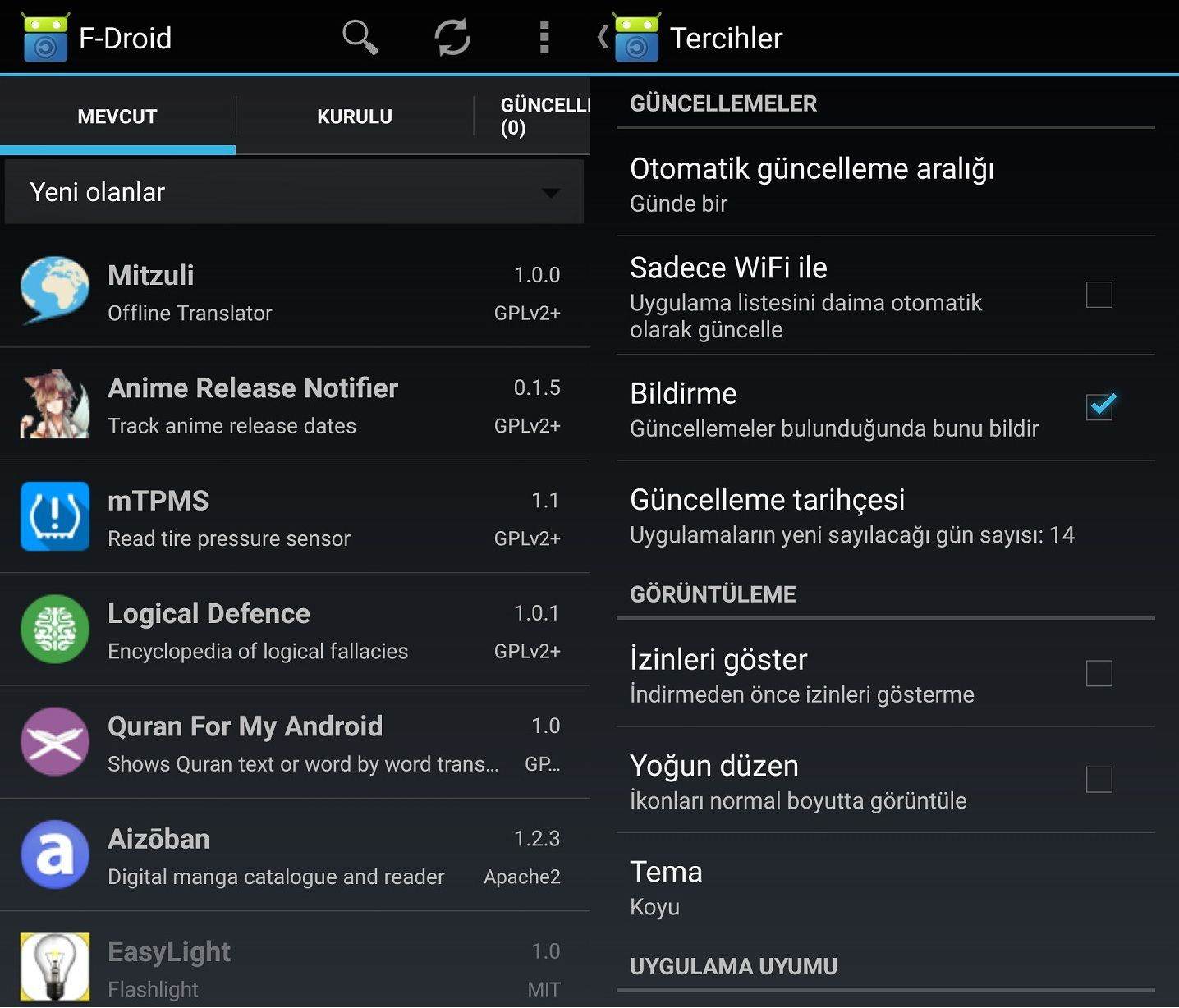Tap the 'Tercihler' screen title
The width and height of the screenshot is (1179, 1008).
(726, 39)
